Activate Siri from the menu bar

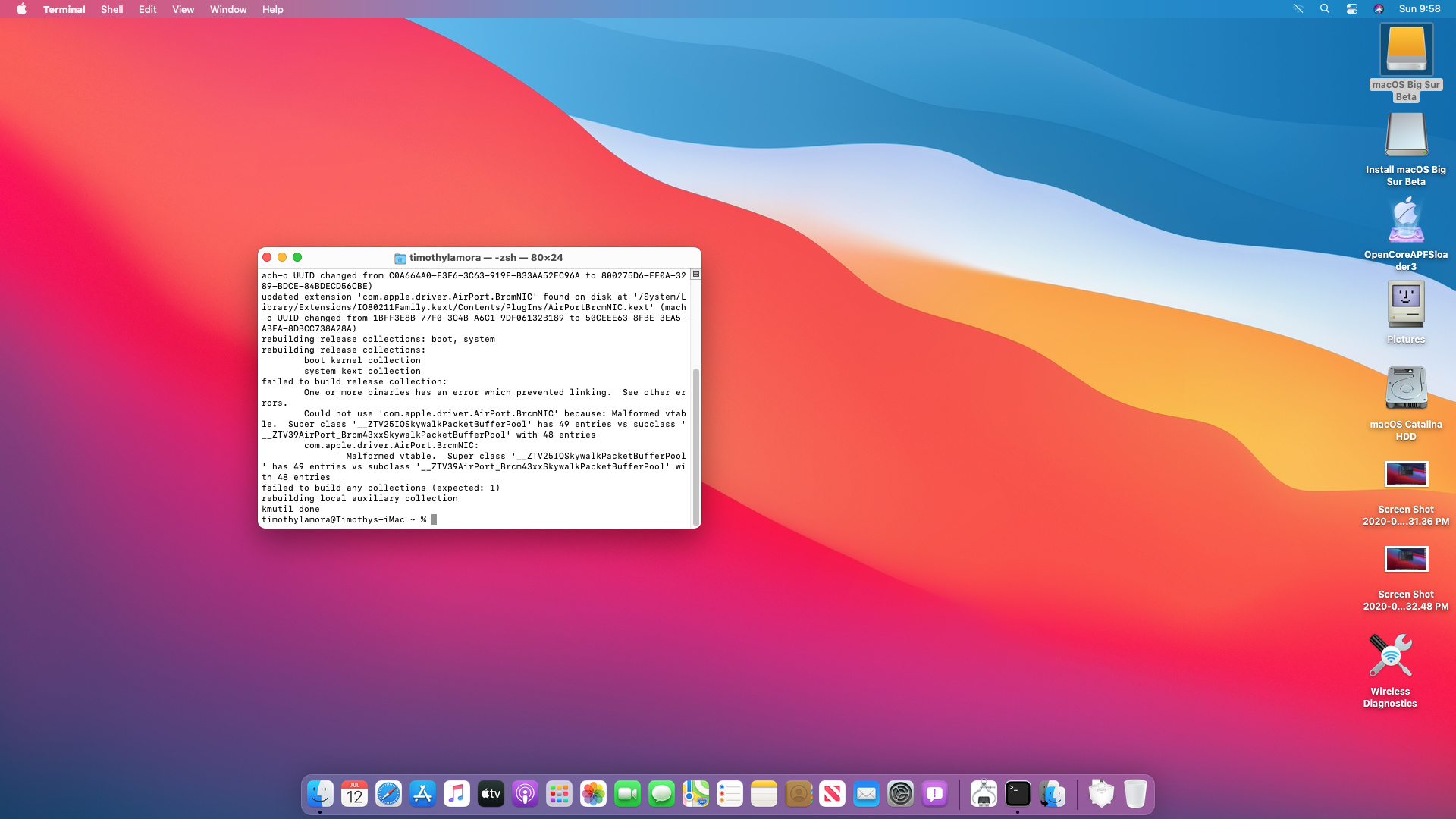(1379, 9)
